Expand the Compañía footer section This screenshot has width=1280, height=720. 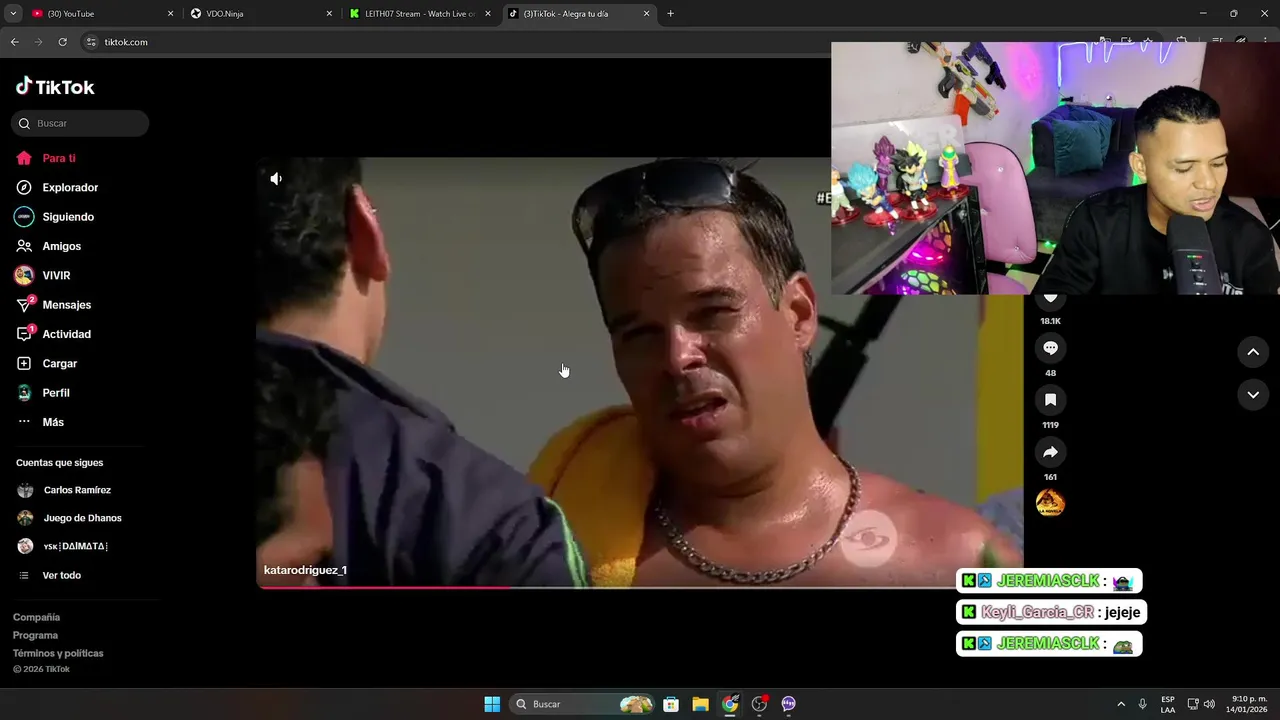(36, 617)
